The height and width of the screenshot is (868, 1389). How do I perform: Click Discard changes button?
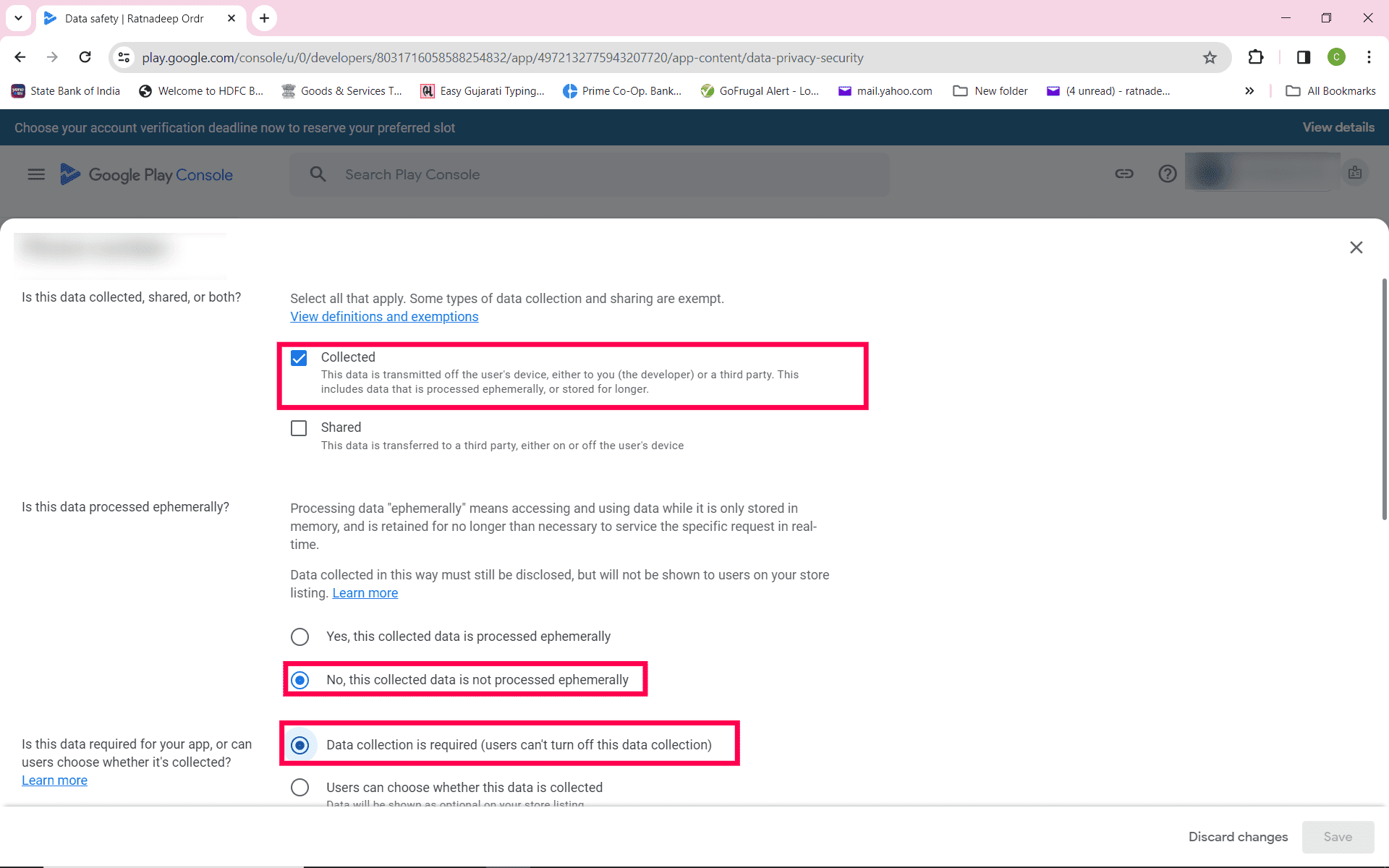click(1238, 837)
